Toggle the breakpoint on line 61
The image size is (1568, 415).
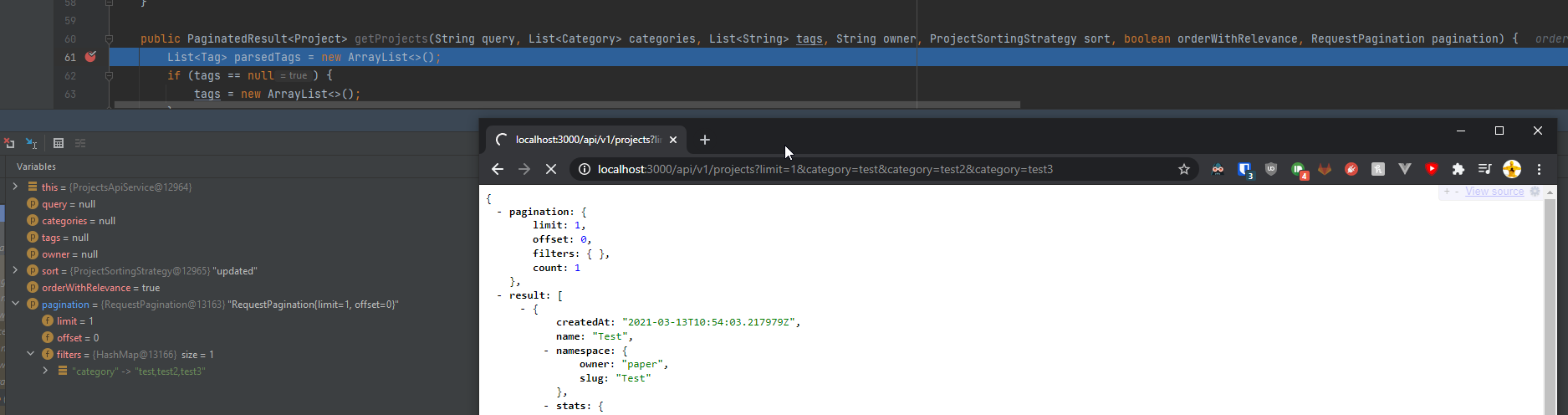click(90, 57)
